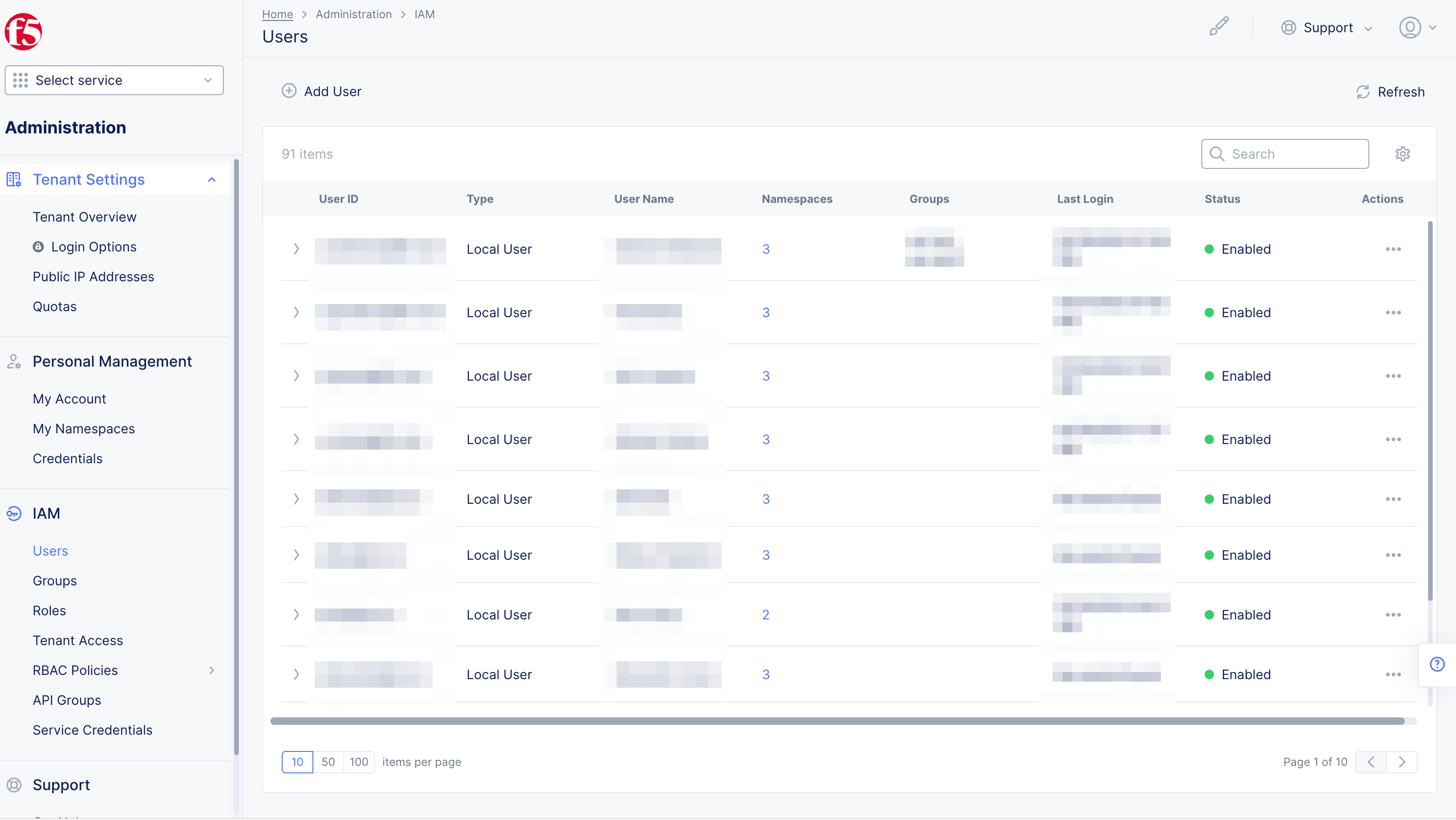
Task: Collapse the Tenant Settings section
Action: (x=211, y=180)
